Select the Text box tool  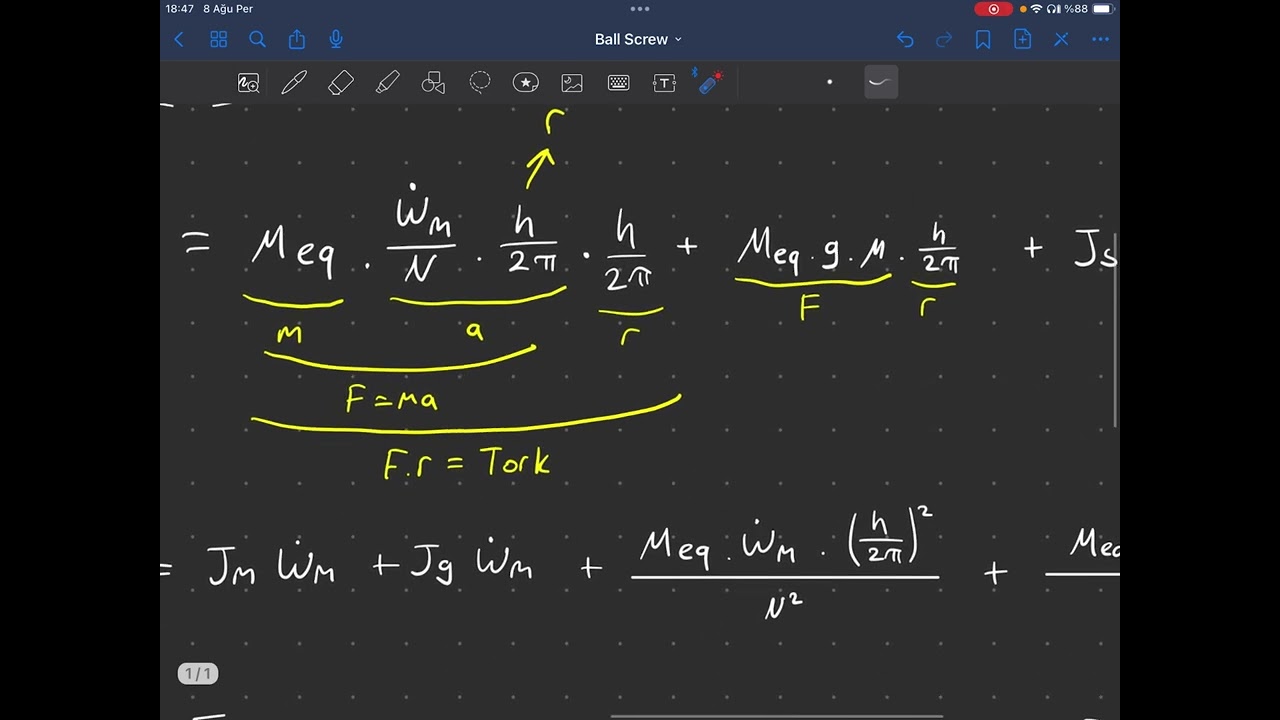(664, 83)
